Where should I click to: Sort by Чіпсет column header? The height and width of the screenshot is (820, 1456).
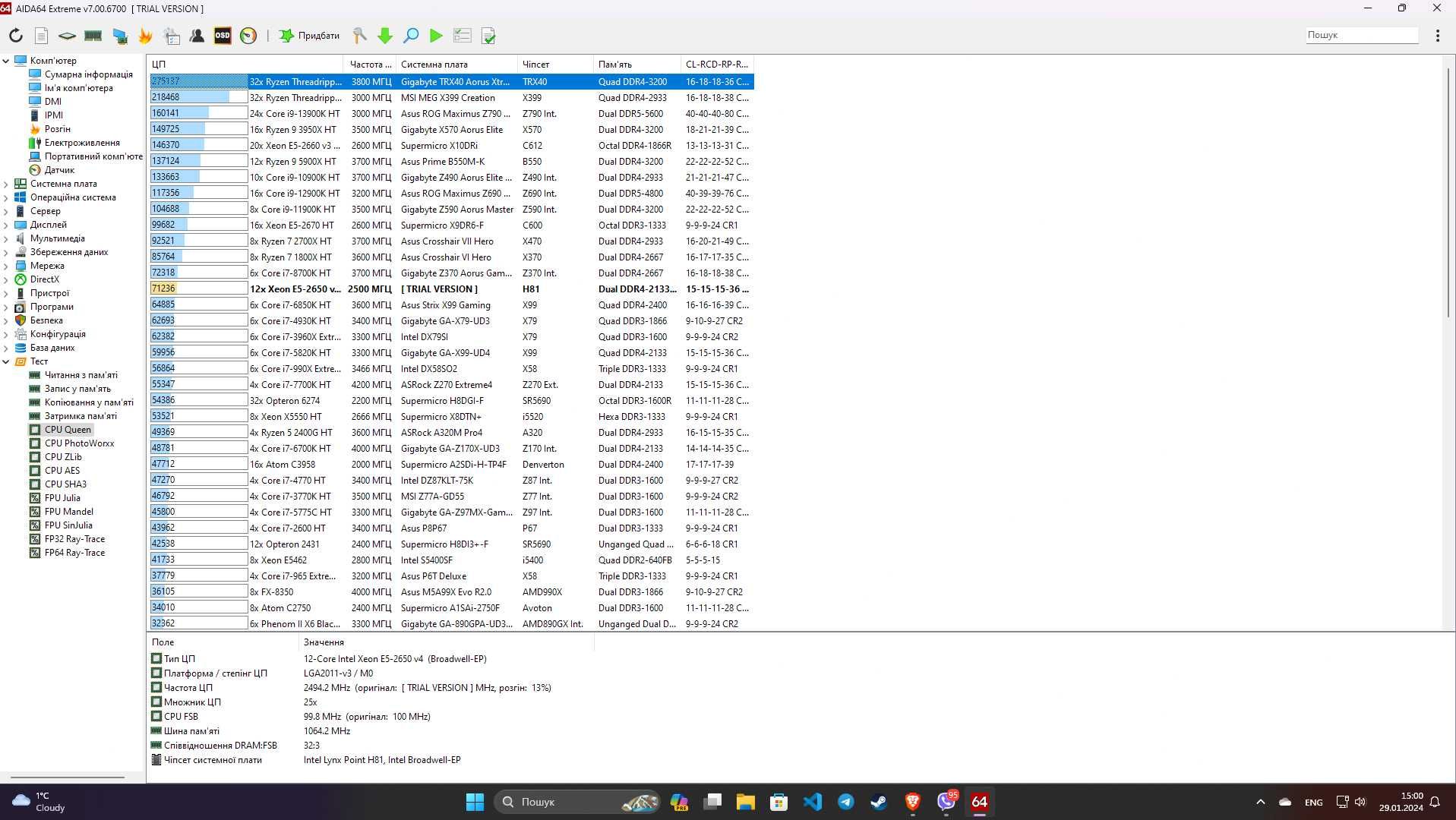(555, 65)
